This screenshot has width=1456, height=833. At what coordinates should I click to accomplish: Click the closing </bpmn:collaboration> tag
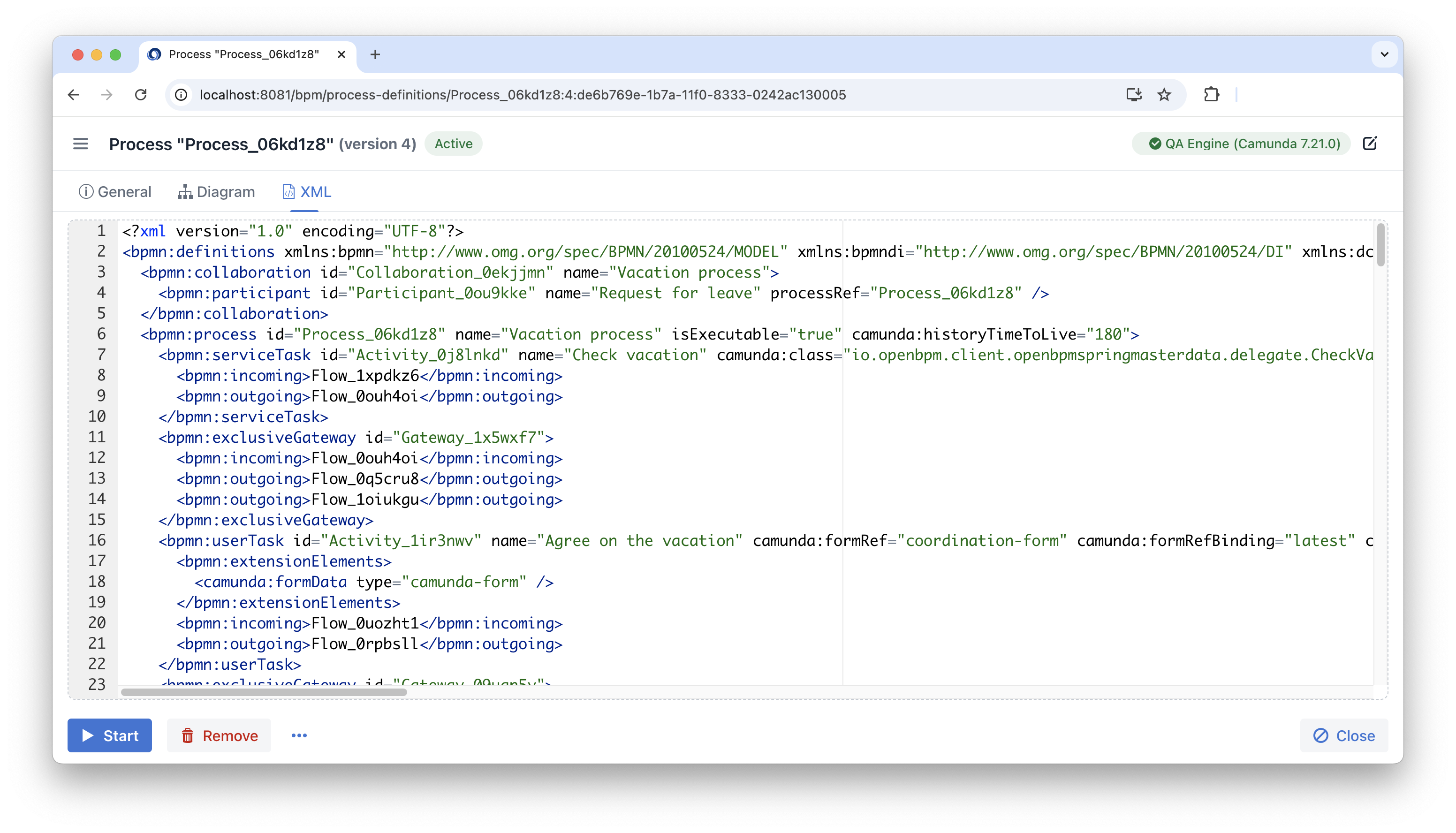[235, 313]
